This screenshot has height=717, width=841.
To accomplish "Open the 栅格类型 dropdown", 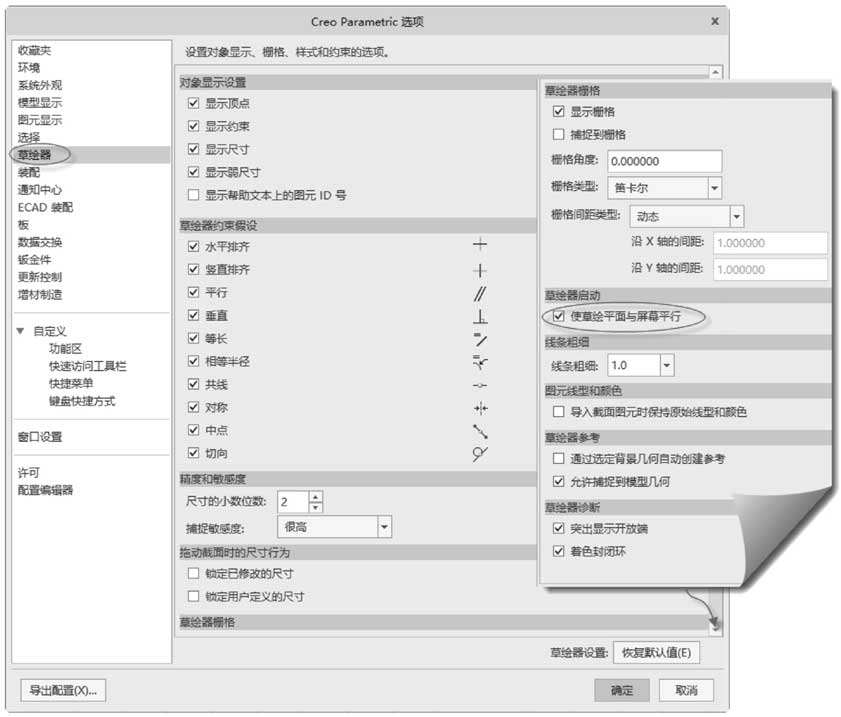I will click(714, 188).
